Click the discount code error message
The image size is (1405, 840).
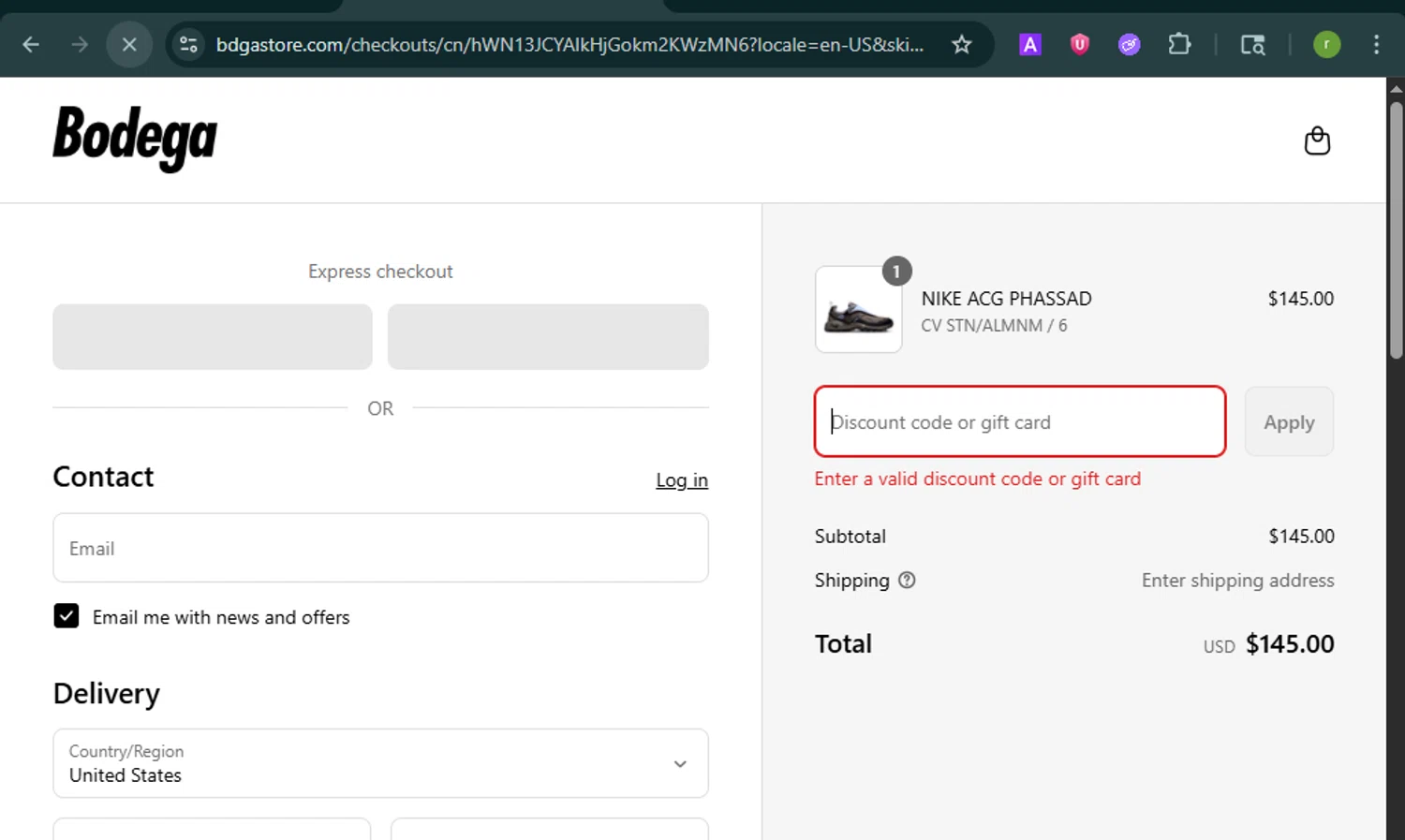click(978, 479)
